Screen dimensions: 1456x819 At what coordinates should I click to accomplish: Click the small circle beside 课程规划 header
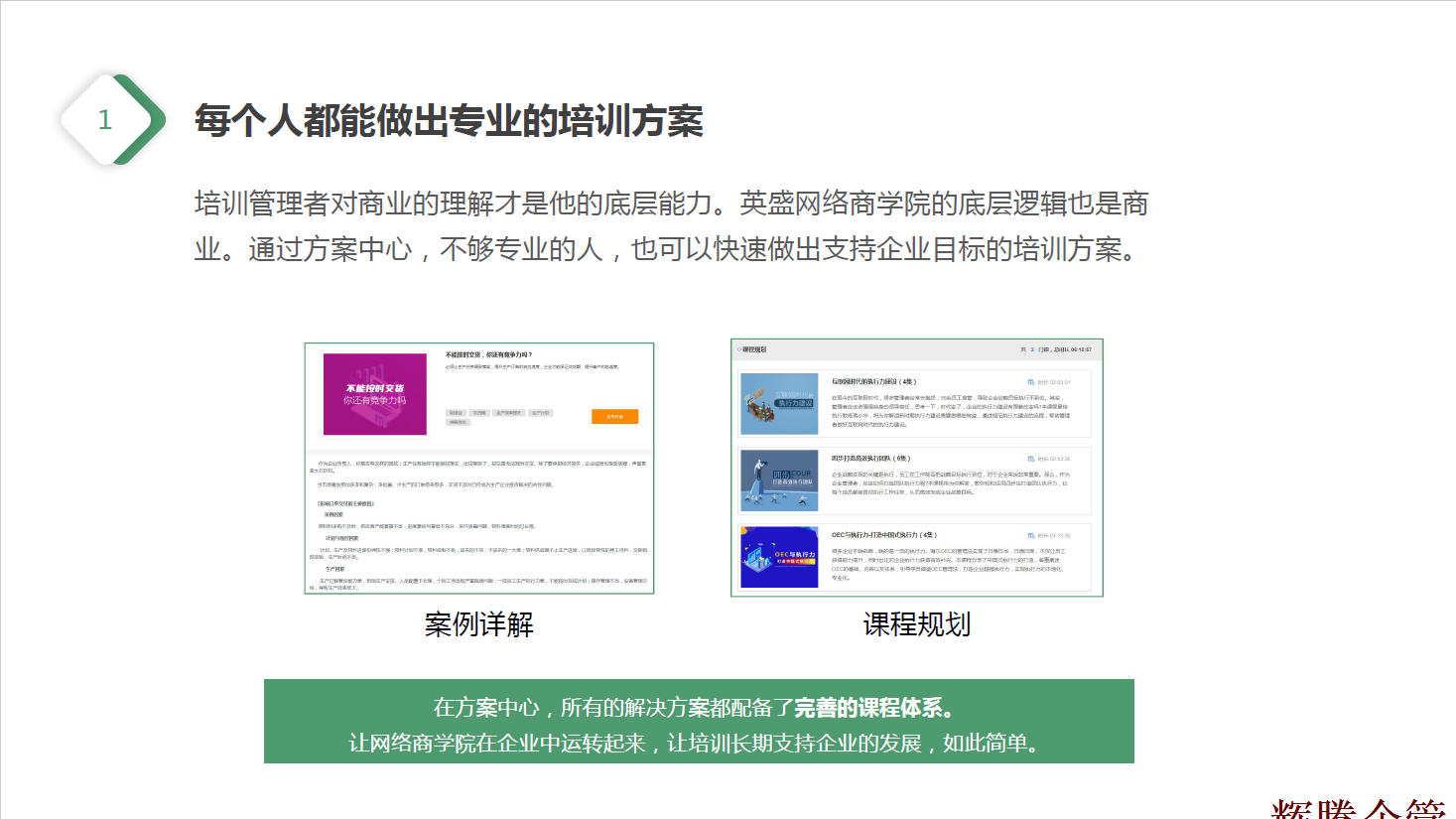739,349
